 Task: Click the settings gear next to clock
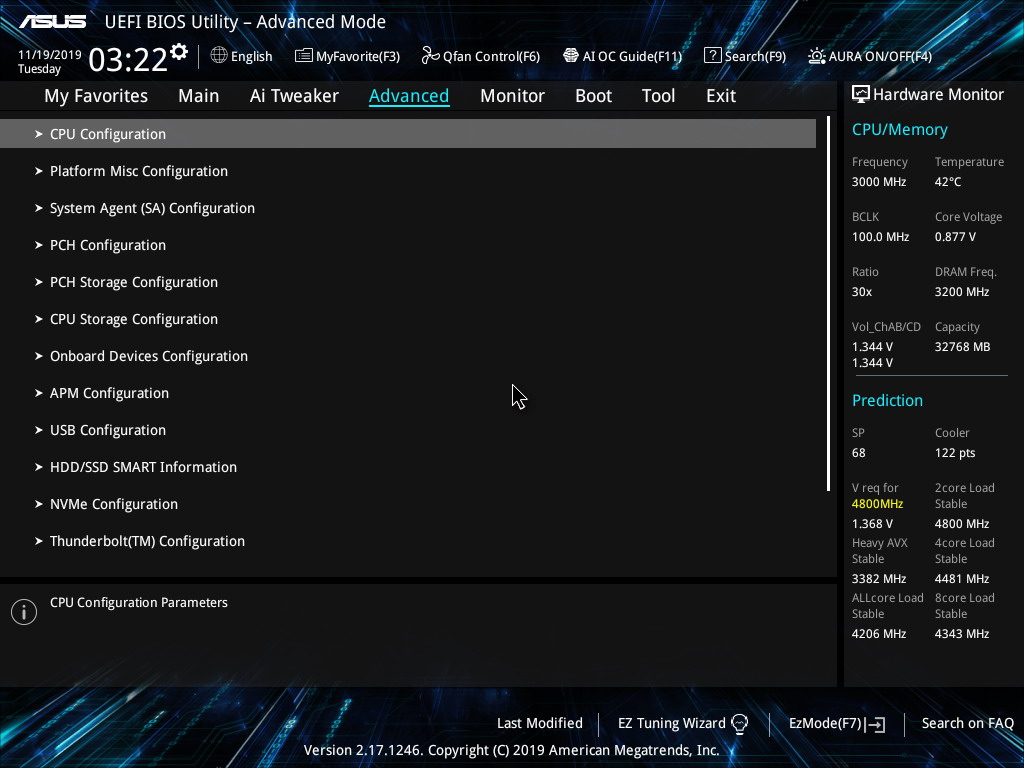(x=179, y=52)
